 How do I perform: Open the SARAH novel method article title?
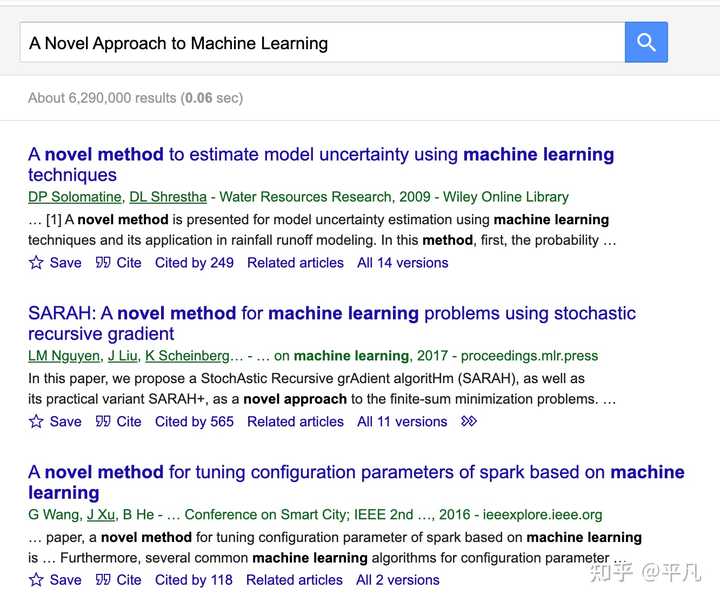(332, 323)
